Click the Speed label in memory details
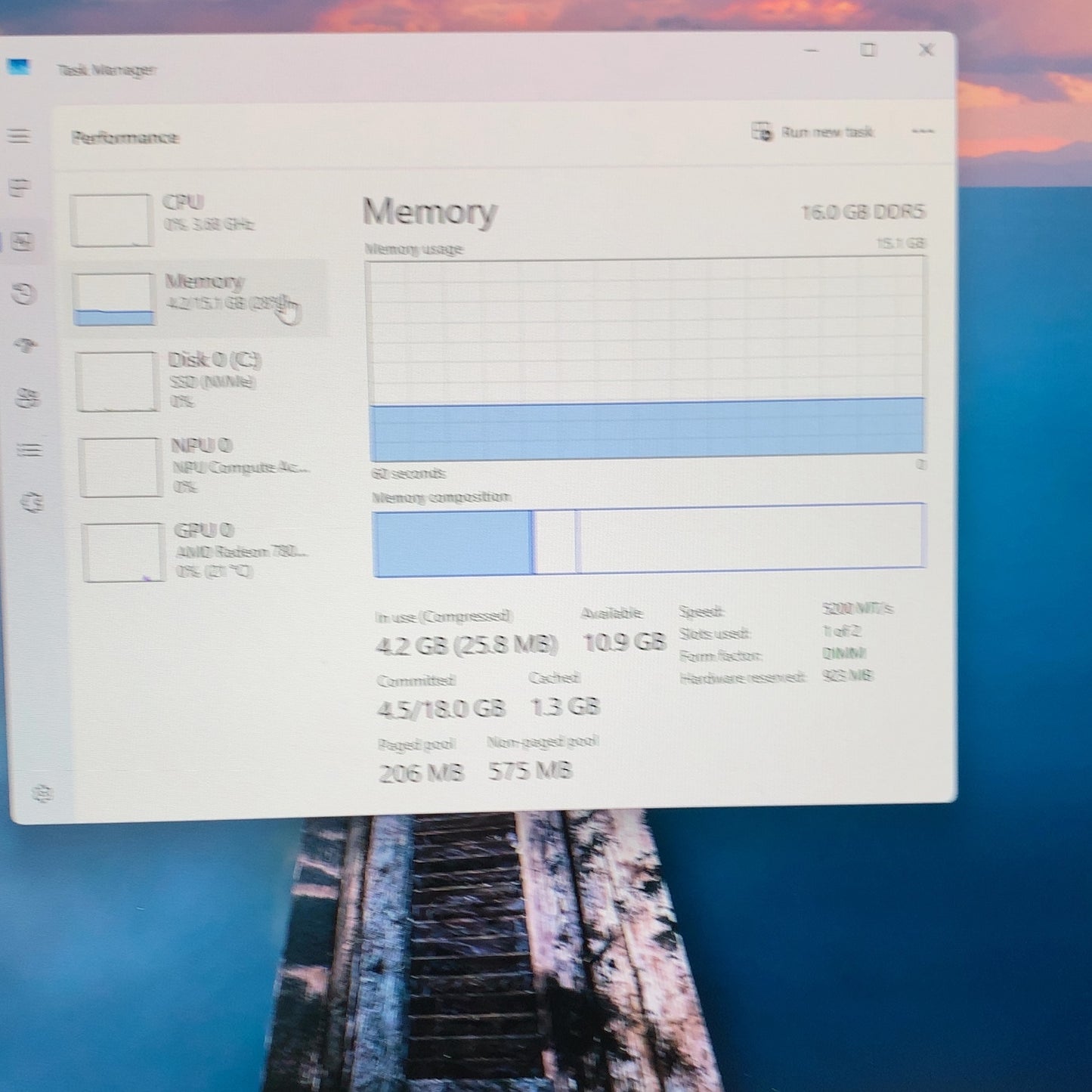This screenshot has width=1092, height=1092. (701, 611)
